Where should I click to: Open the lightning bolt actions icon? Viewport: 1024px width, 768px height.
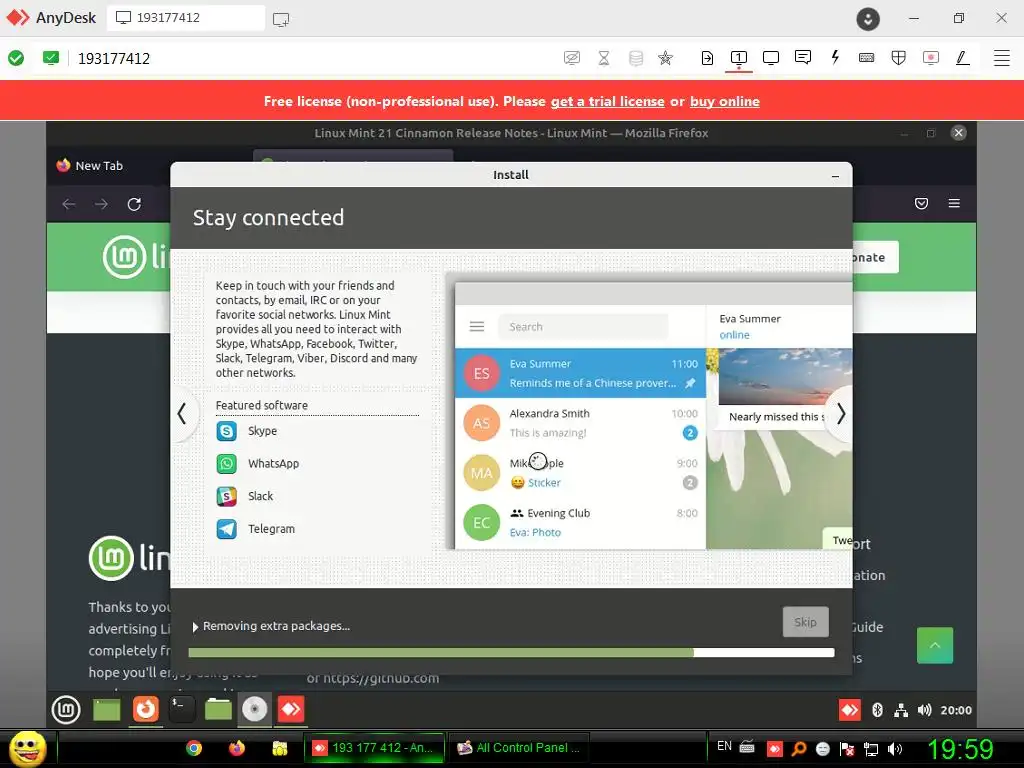(x=835, y=57)
